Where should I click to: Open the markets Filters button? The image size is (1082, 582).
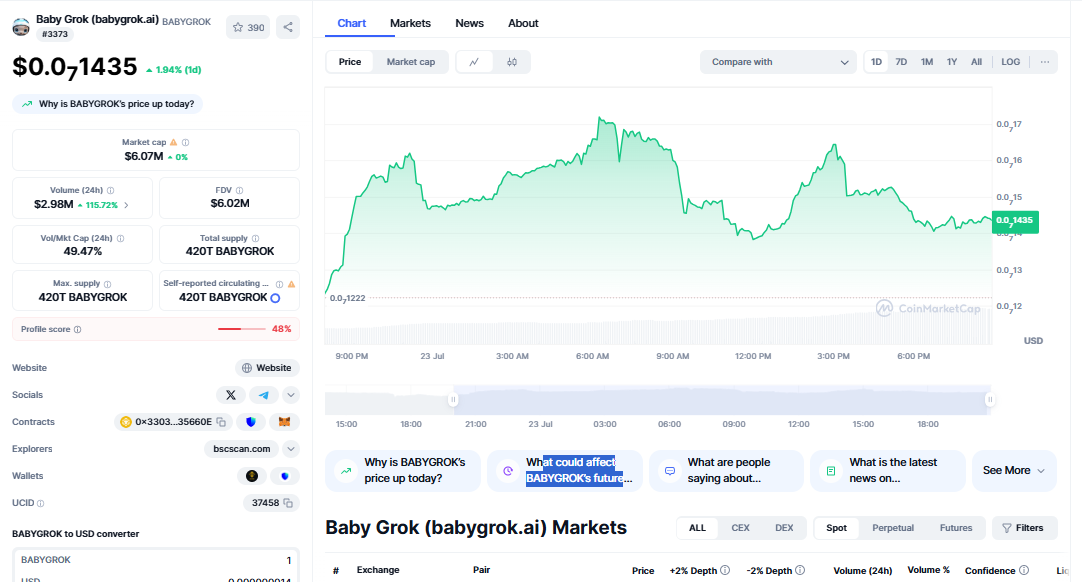coord(1023,528)
